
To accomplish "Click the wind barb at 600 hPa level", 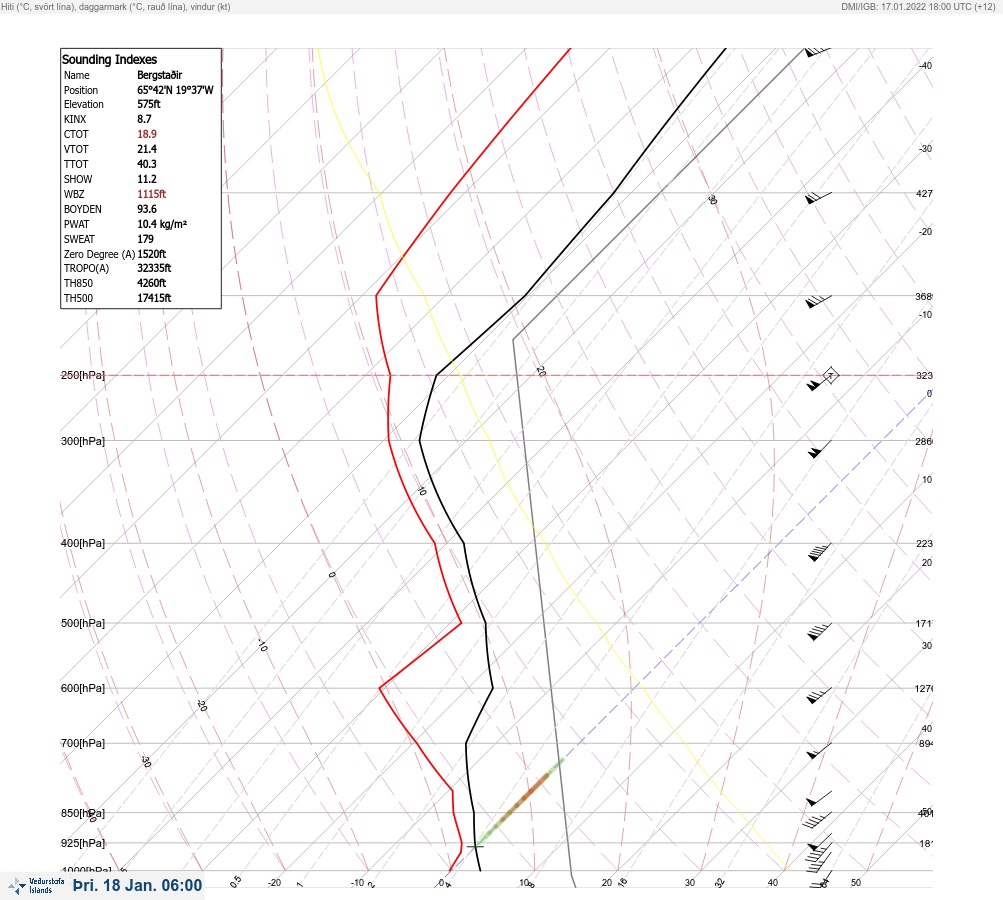I will tap(819, 696).
